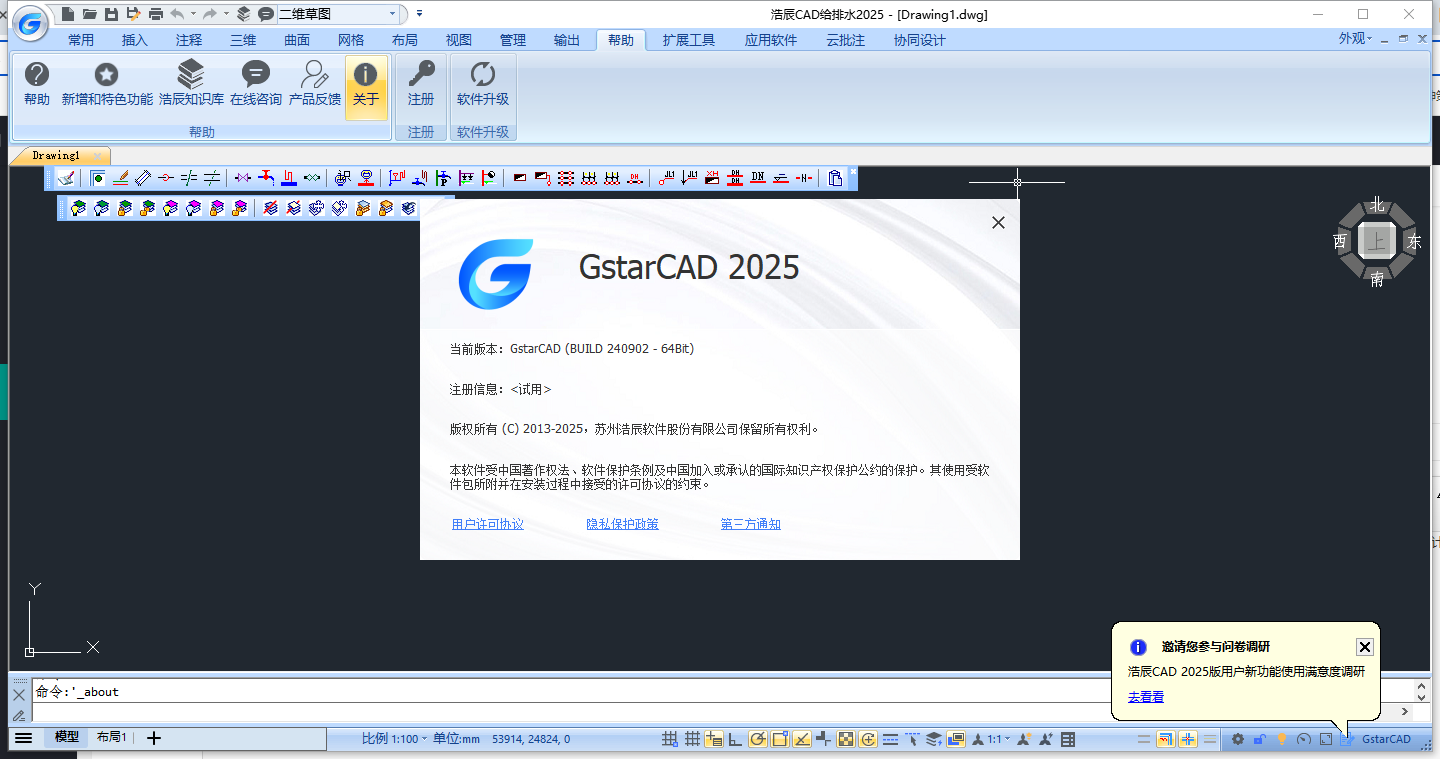Toggle ortho mode L-shaped icon

coord(735,740)
